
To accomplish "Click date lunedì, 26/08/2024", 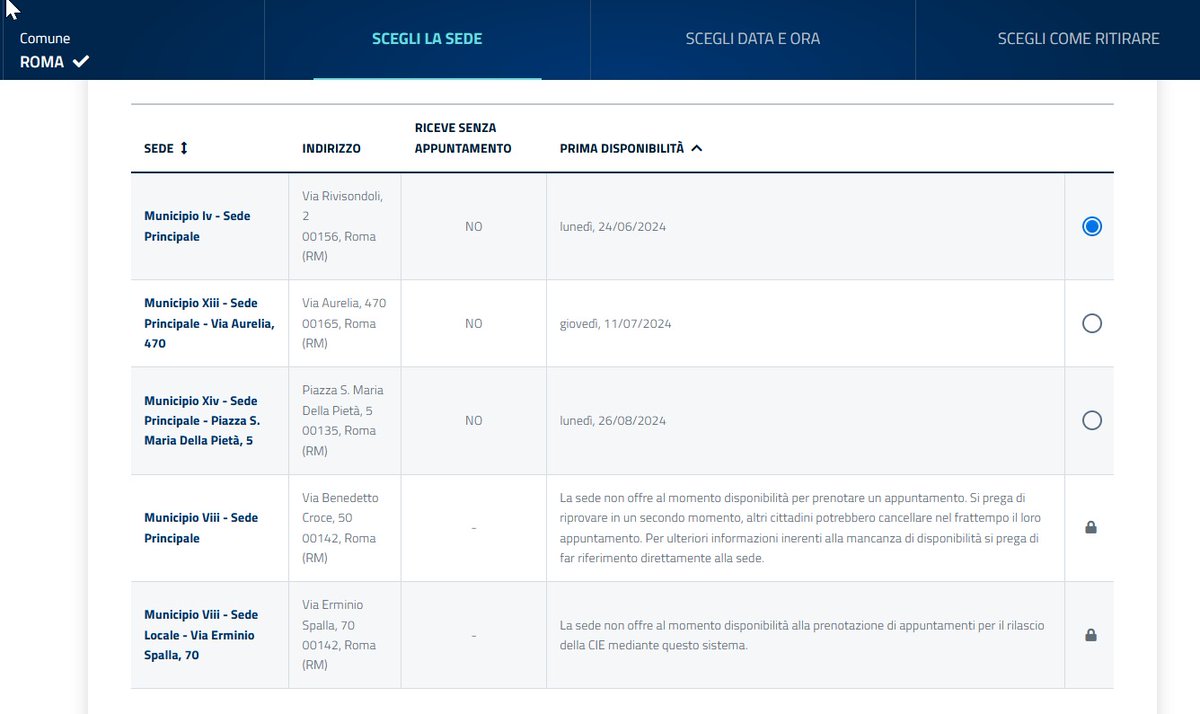I will coord(613,421).
